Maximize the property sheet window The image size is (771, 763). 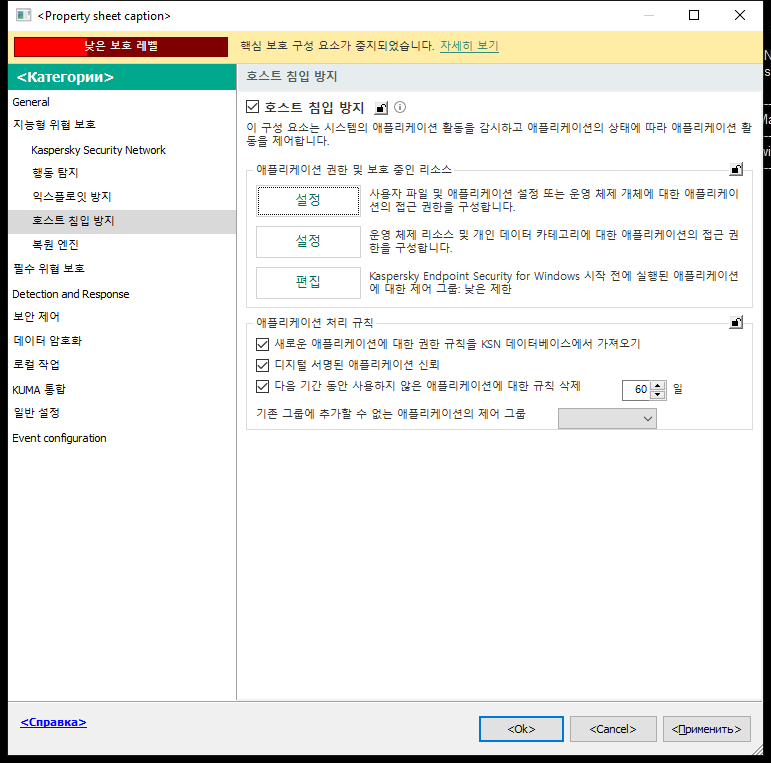pyautogui.click(x=694, y=15)
